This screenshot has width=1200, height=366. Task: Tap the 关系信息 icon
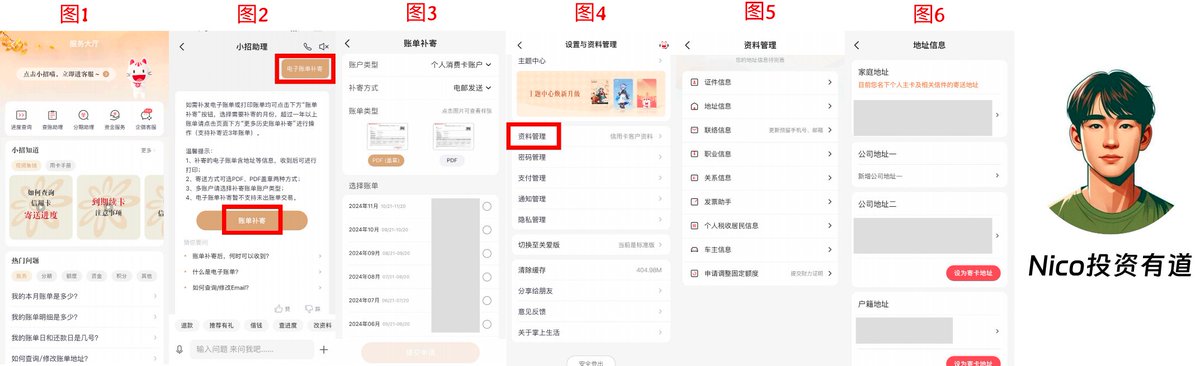695,177
